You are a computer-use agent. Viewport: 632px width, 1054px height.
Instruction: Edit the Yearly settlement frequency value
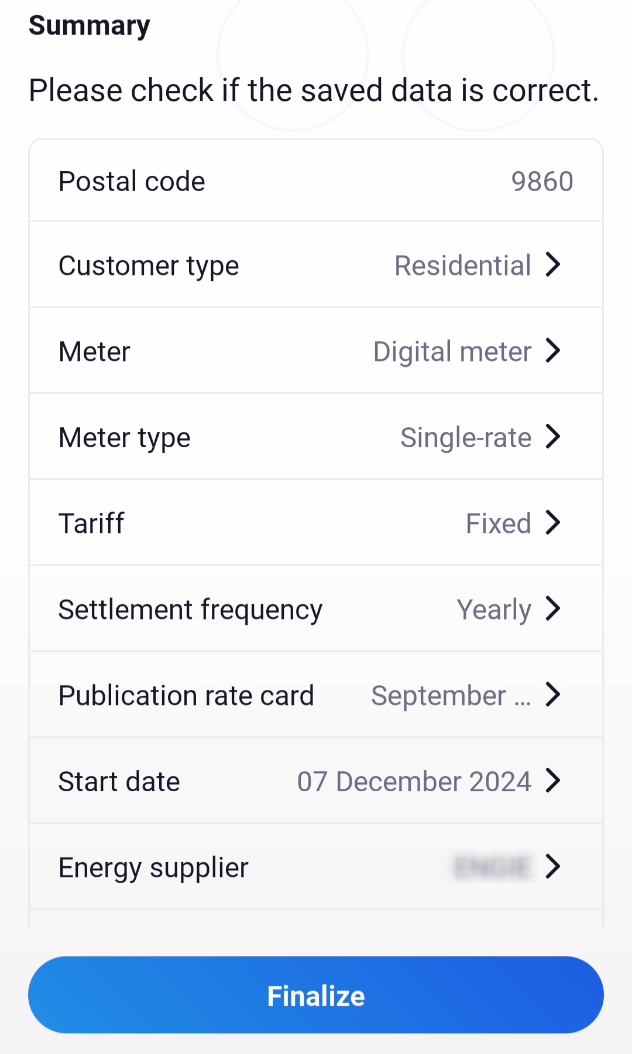[494, 610]
